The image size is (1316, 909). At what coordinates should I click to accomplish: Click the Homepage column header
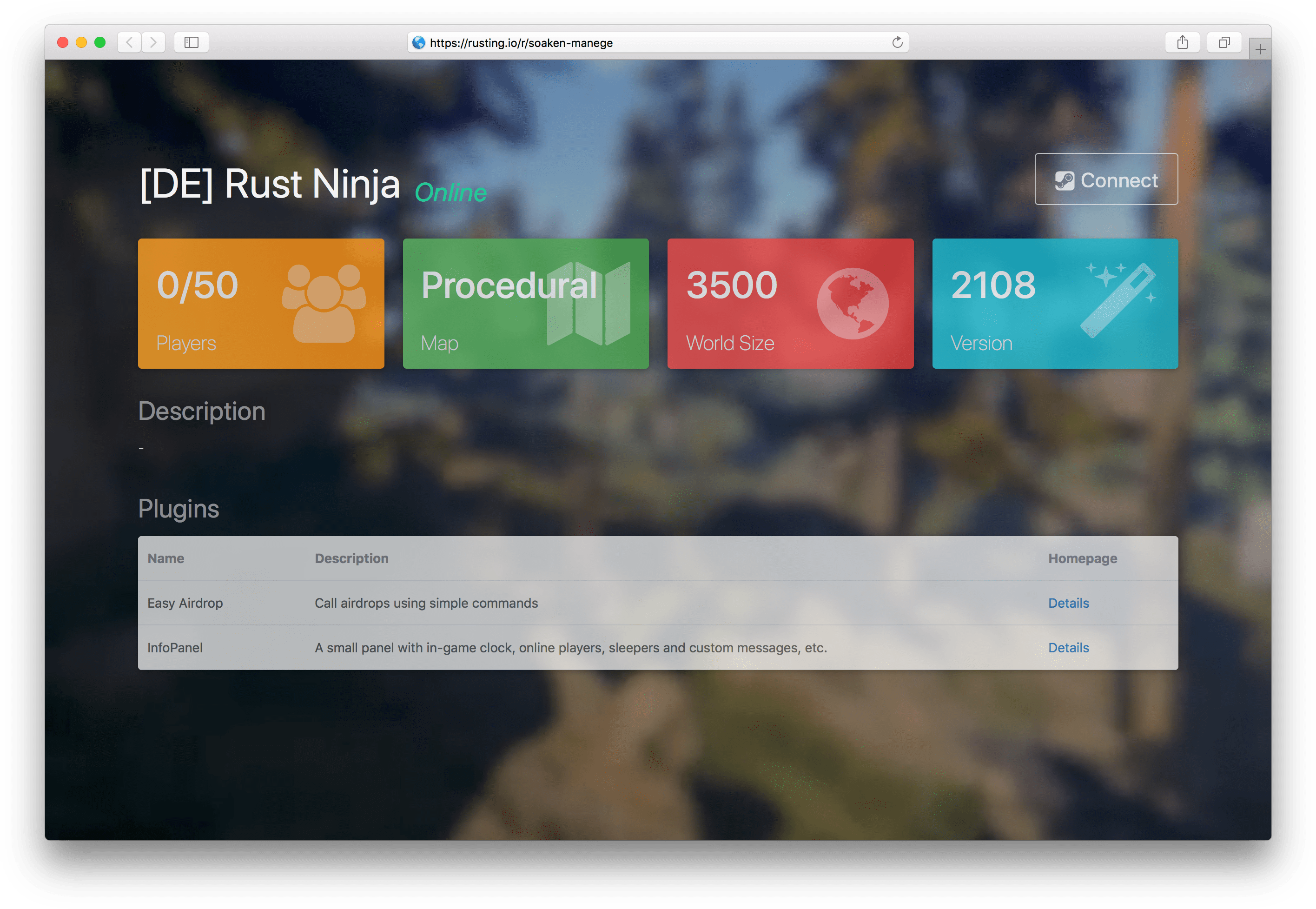(x=1083, y=558)
